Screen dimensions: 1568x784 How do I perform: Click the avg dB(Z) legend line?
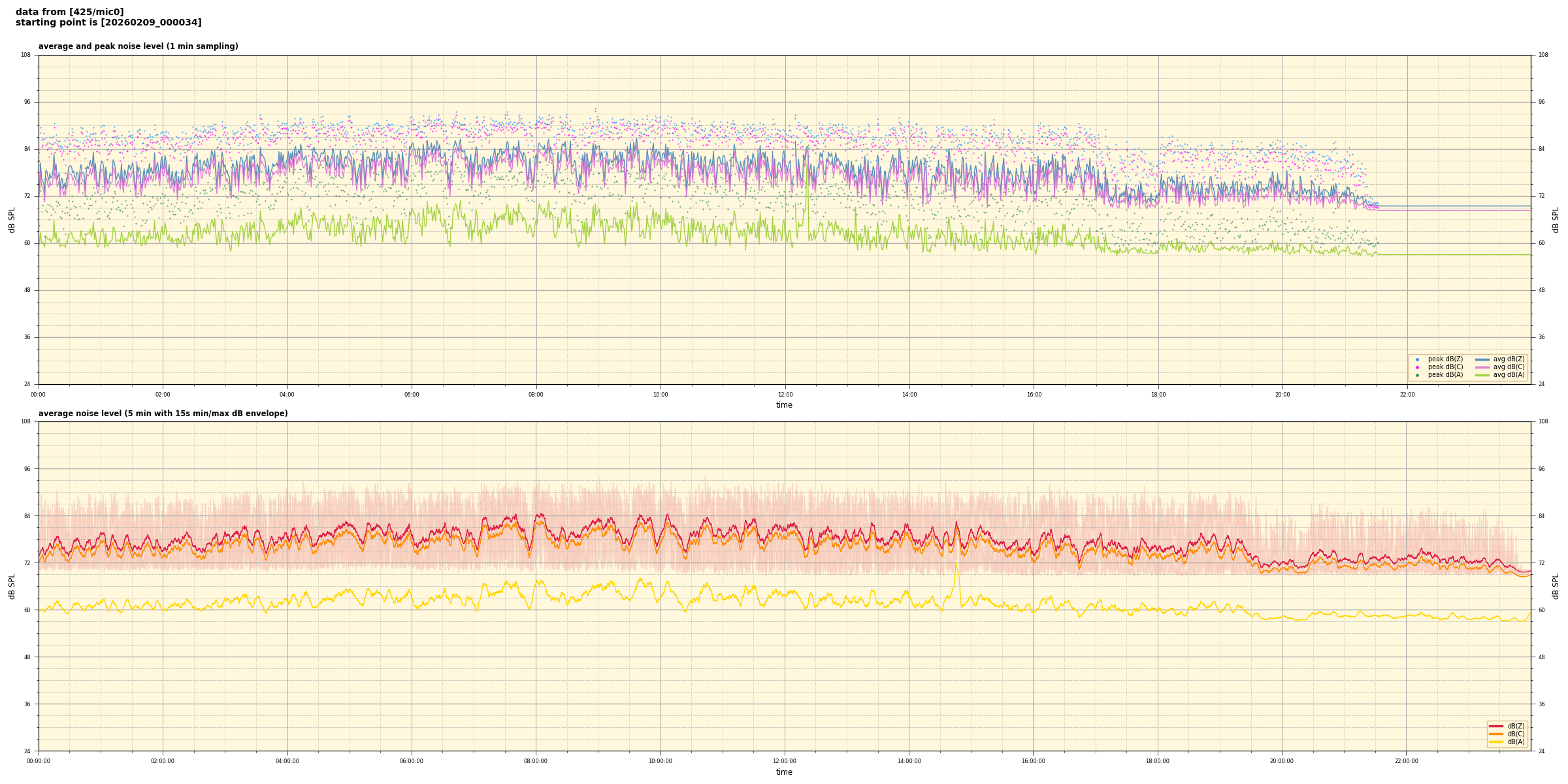coord(1482,359)
